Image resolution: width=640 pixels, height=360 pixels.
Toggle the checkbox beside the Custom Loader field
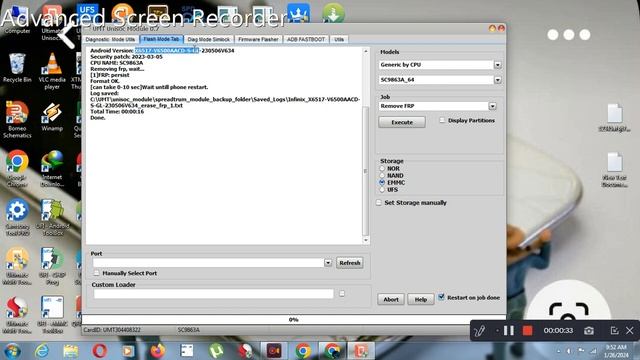[342, 293]
